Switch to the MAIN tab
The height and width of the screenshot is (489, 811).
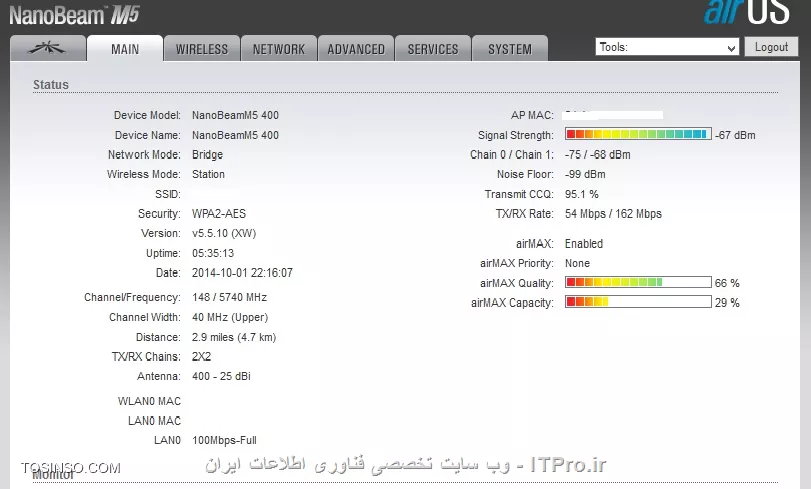coord(125,49)
